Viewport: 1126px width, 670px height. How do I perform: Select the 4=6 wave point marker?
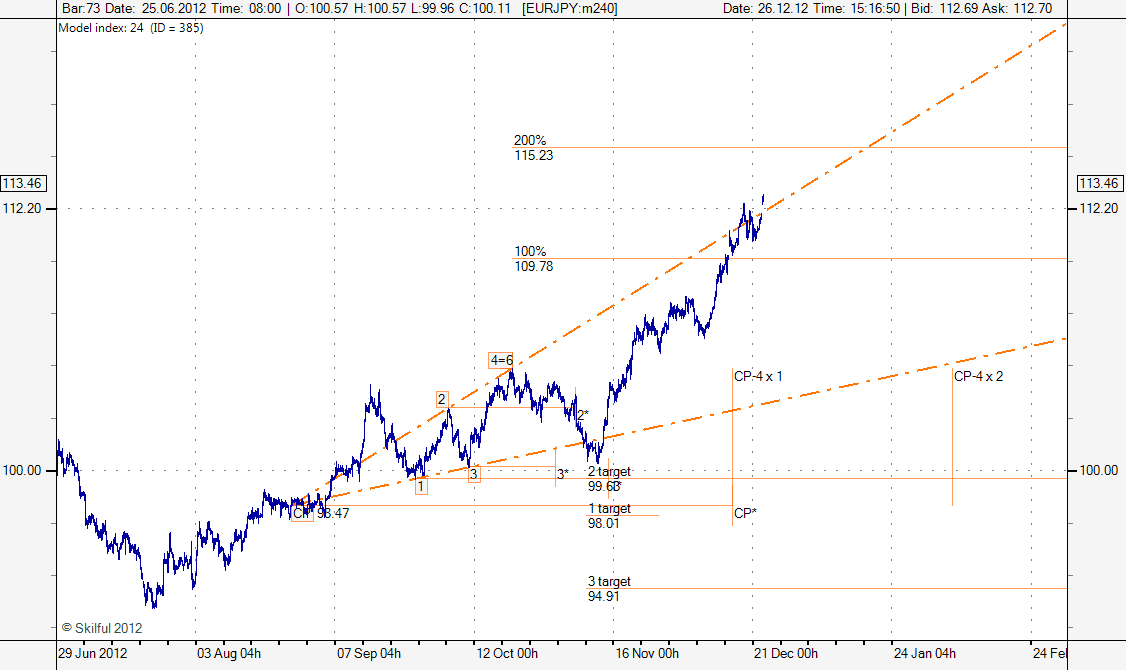point(501,360)
